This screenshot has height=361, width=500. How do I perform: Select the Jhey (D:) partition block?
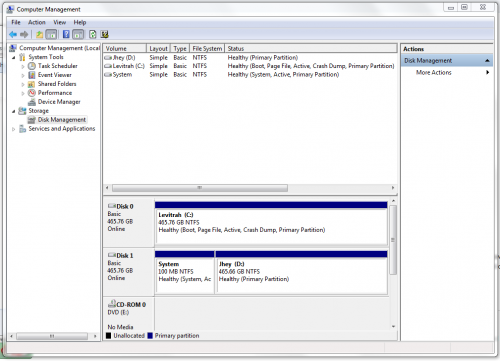pyautogui.click(x=302, y=276)
